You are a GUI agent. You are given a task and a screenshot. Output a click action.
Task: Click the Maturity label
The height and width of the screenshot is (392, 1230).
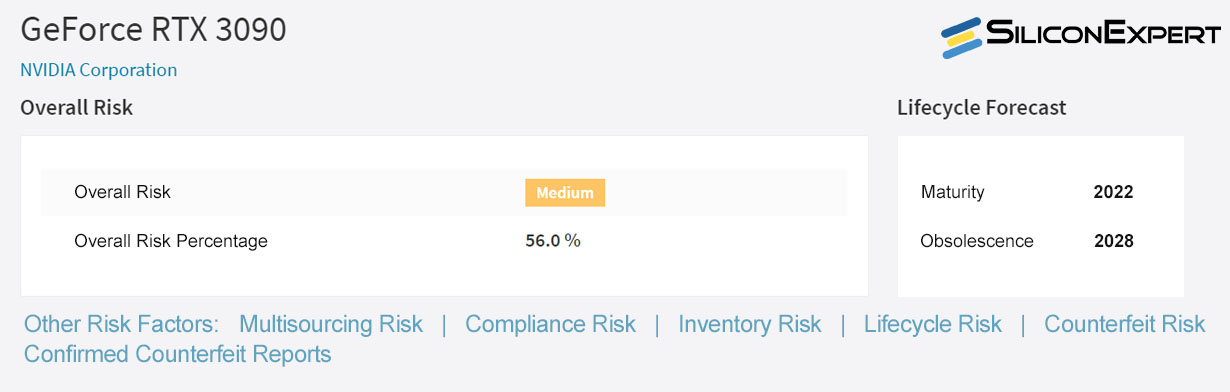(953, 192)
